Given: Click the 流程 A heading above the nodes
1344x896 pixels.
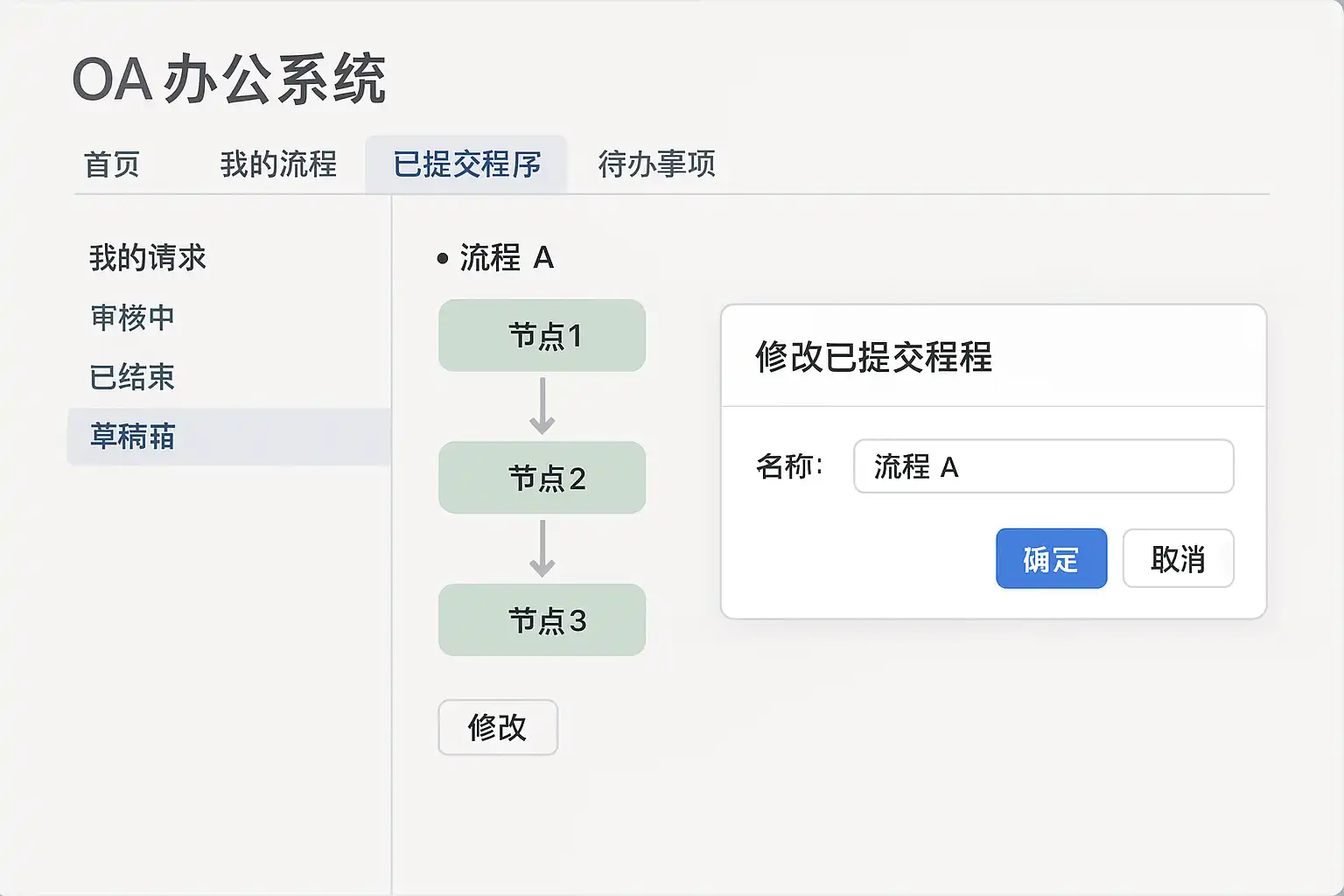Looking at the screenshot, I should pyautogui.click(x=507, y=258).
